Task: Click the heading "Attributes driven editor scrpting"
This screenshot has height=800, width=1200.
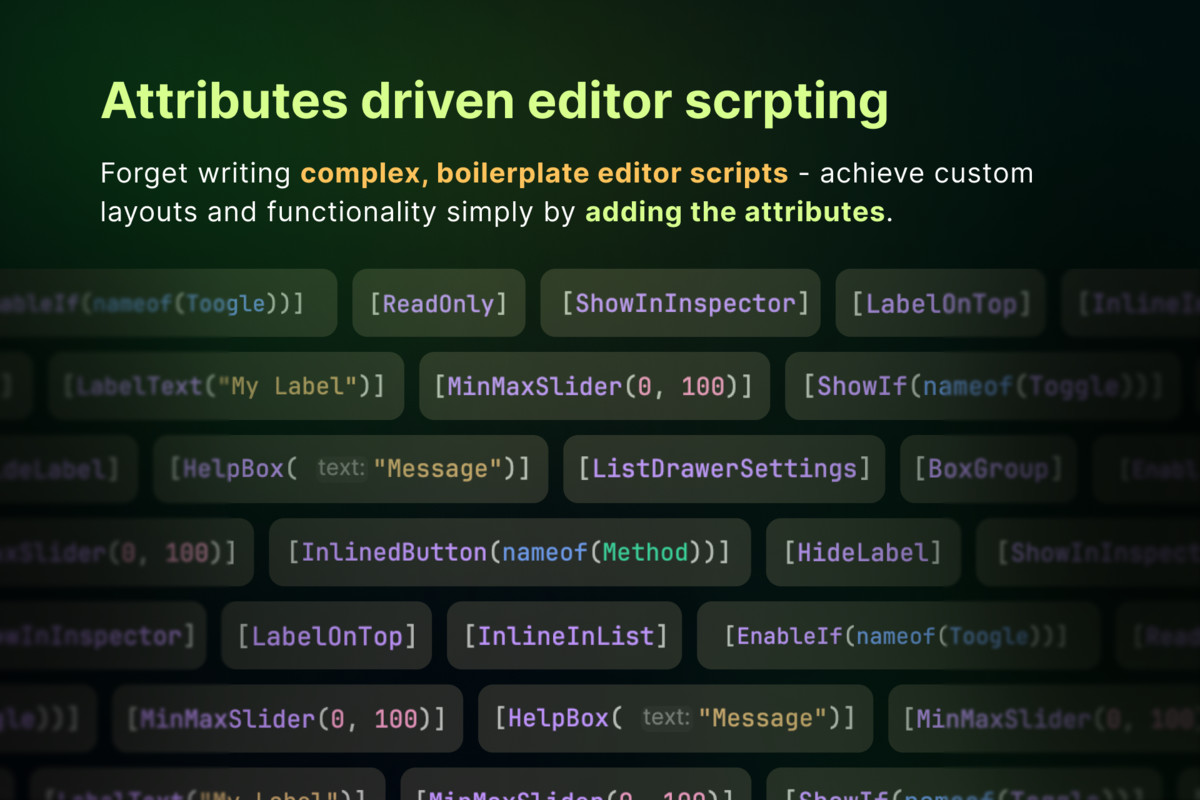Action: pyautogui.click(x=494, y=102)
